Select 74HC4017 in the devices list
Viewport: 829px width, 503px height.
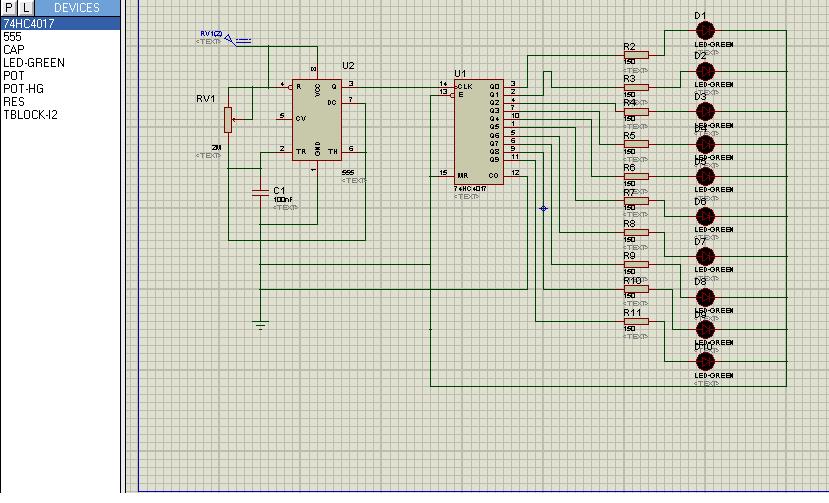60,24
